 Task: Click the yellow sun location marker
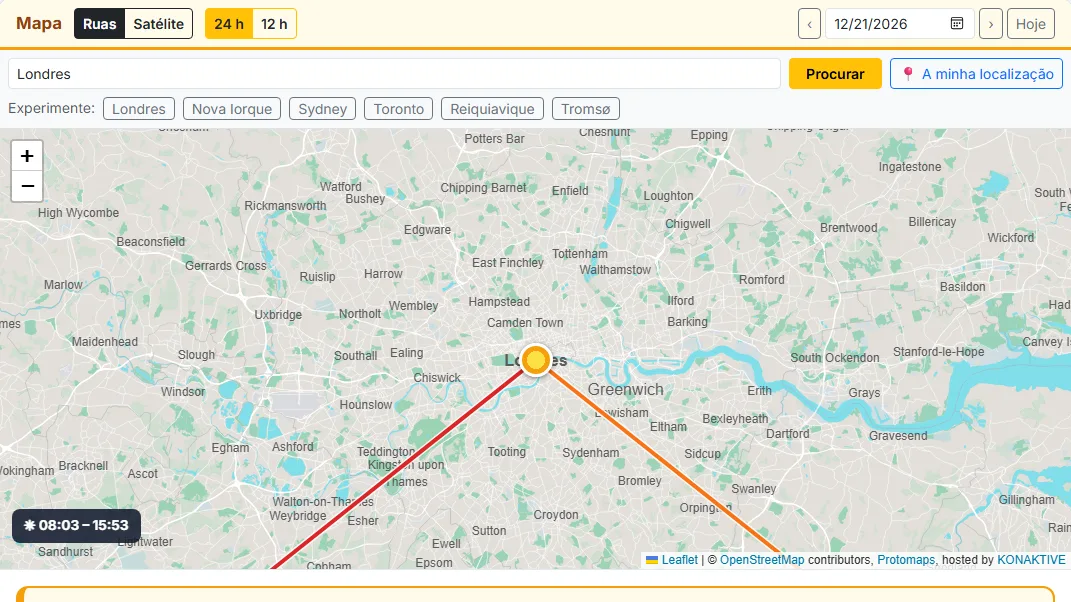tap(536, 359)
